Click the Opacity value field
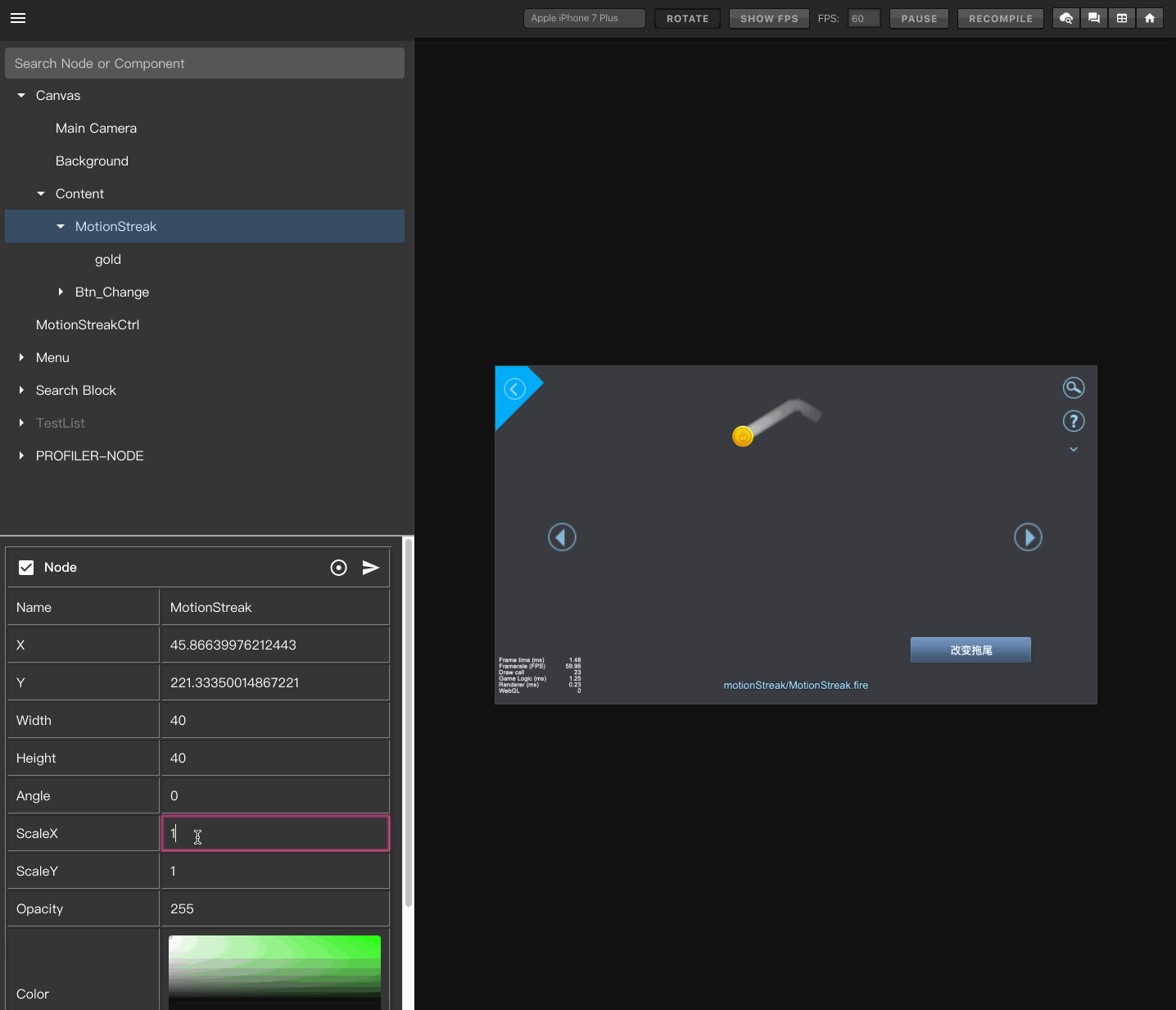Image resolution: width=1176 pixels, height=1010 pixels. 275,908
